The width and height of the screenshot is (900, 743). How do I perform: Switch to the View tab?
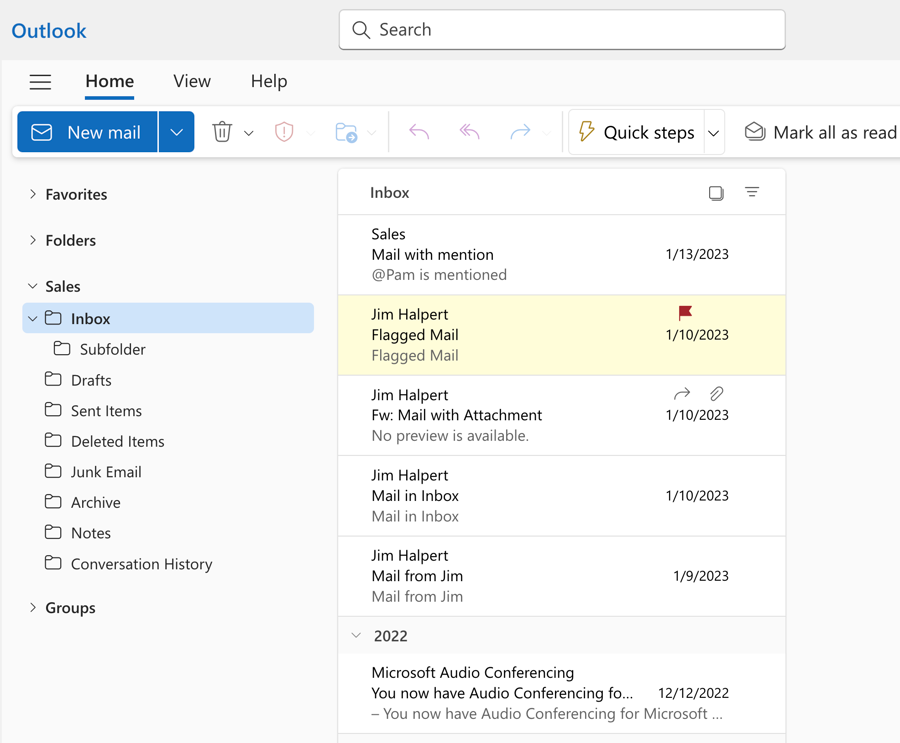[x=191, y=81]
